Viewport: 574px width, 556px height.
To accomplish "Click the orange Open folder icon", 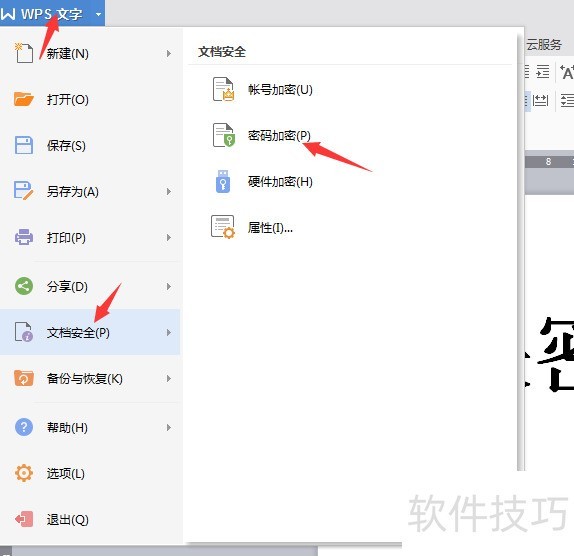I will tap(23, 99).
